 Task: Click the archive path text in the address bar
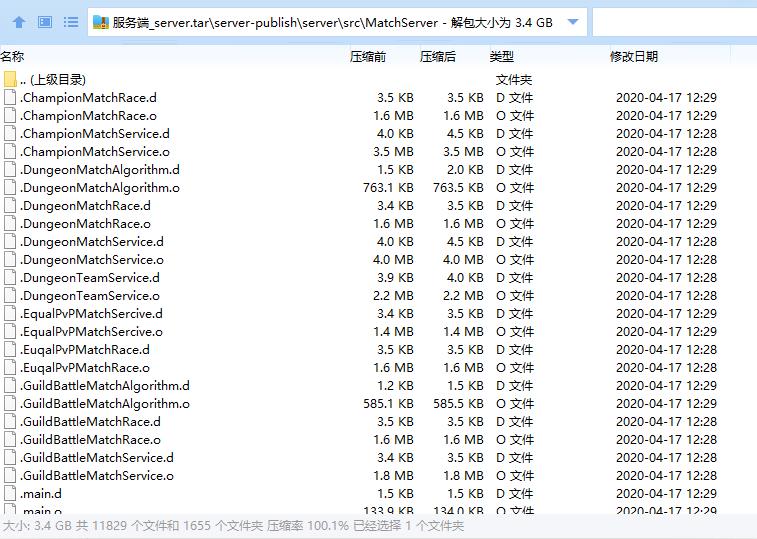332,21
